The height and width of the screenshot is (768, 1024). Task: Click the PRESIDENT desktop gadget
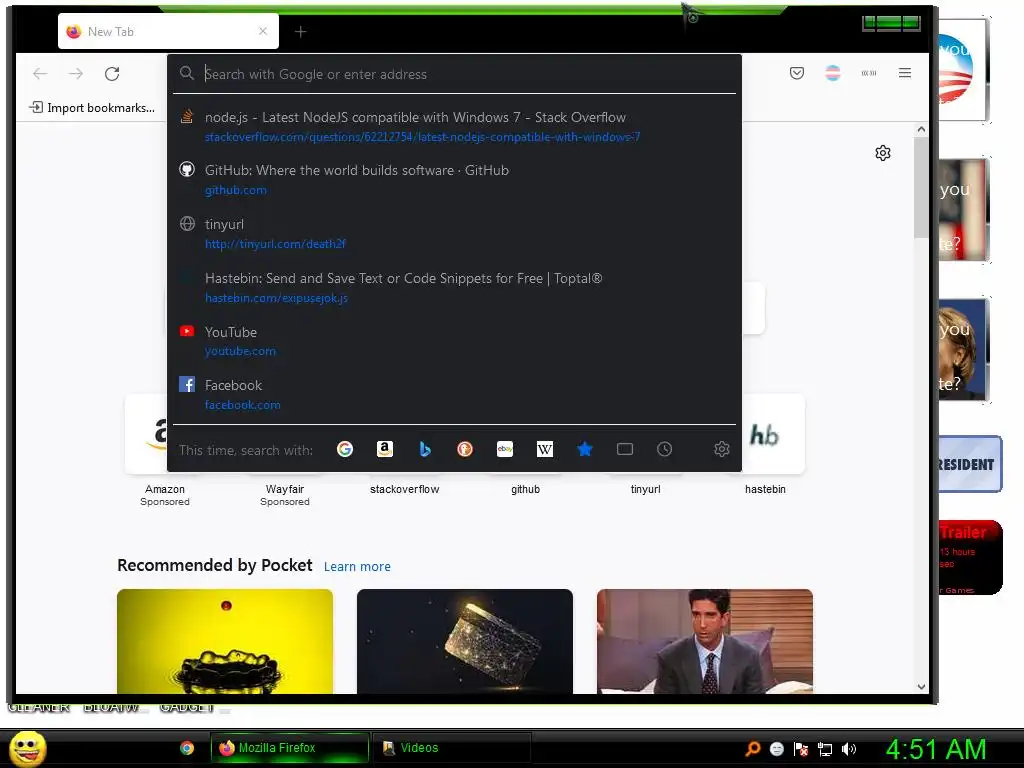point(970,464)
